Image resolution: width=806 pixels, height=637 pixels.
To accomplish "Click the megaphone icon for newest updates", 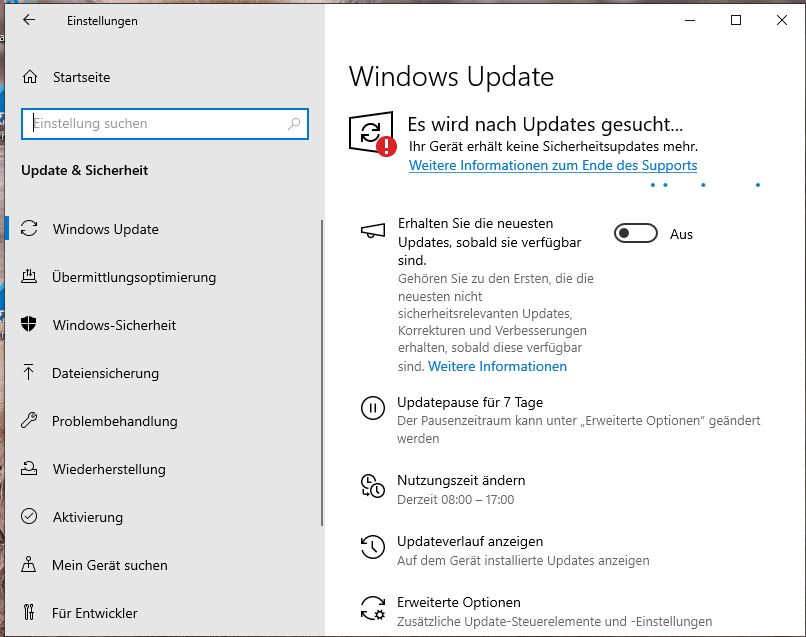I will coord(373,231).
